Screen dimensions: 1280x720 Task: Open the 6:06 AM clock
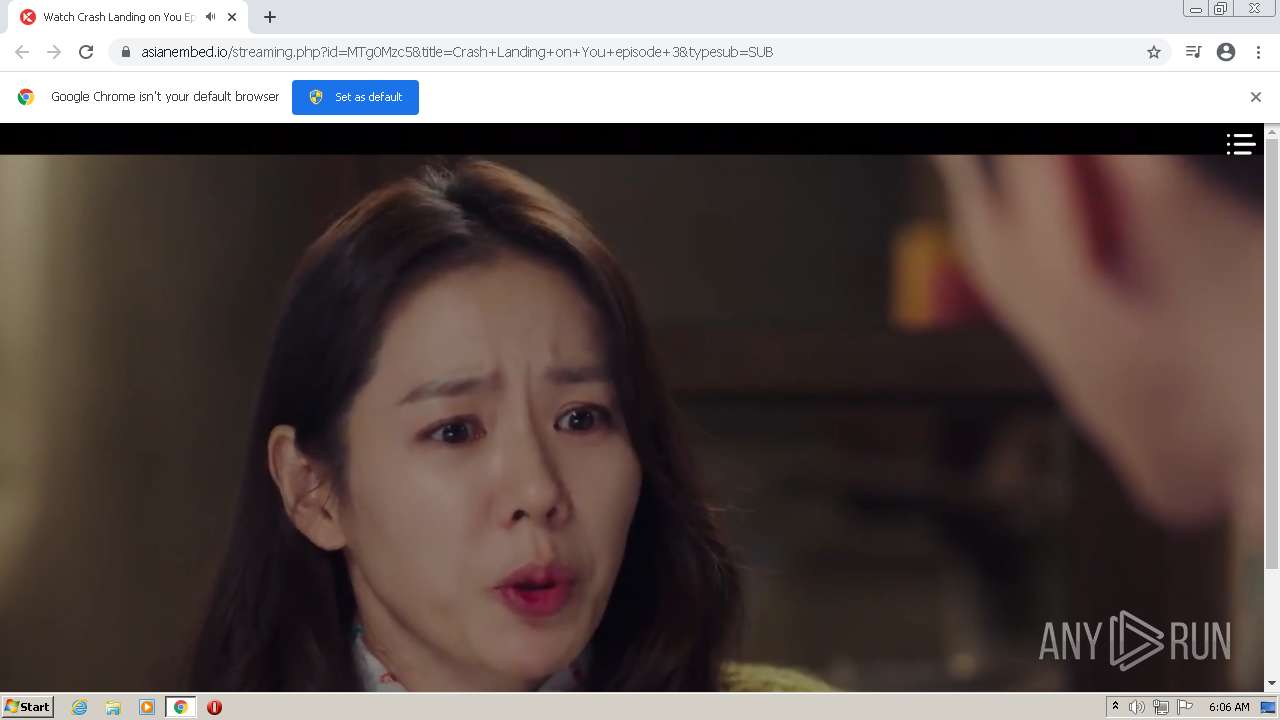[x=1229, y=707]
